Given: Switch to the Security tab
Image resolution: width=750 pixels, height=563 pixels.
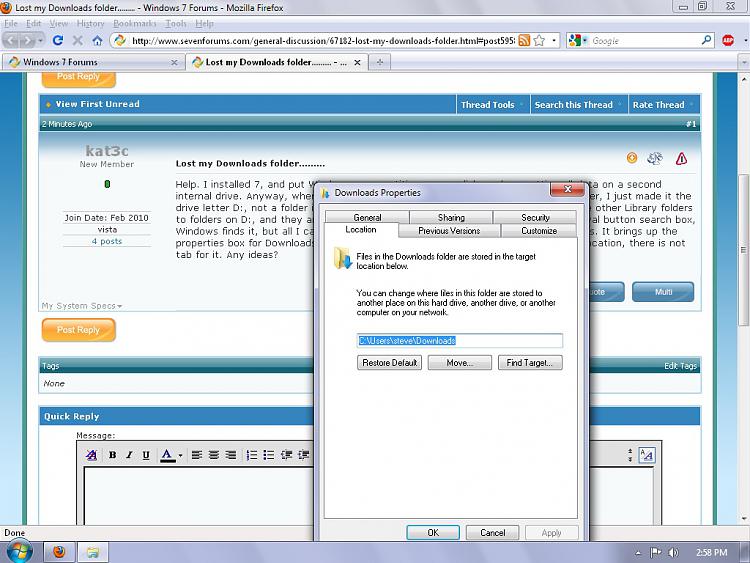Looking at the screenshot, I should tap(535, 217).
